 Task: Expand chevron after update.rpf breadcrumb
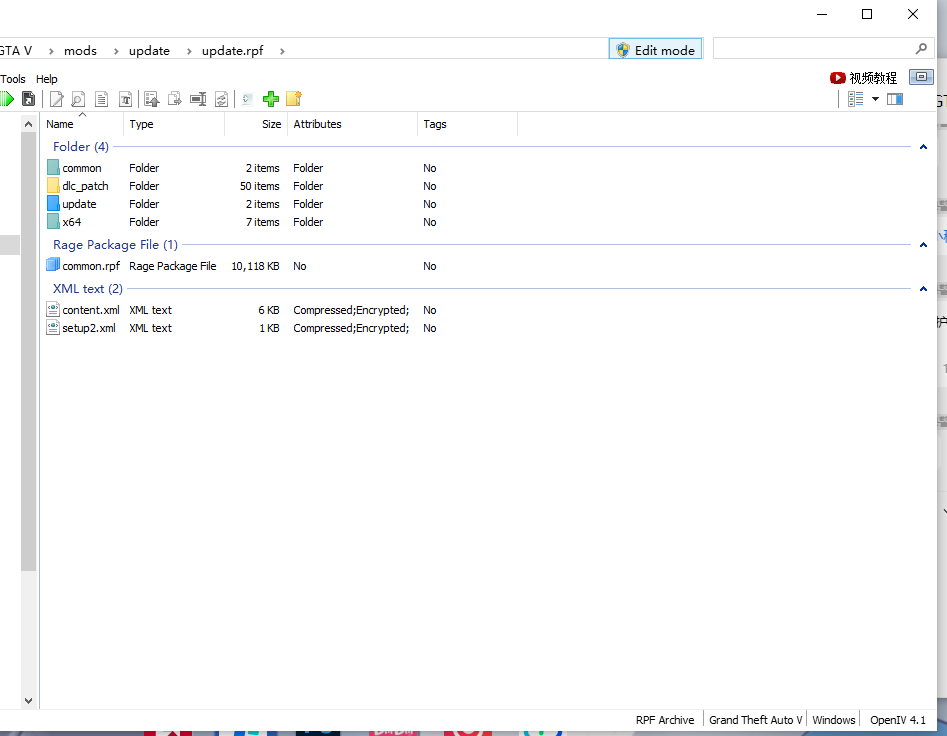tap(282, 51)
